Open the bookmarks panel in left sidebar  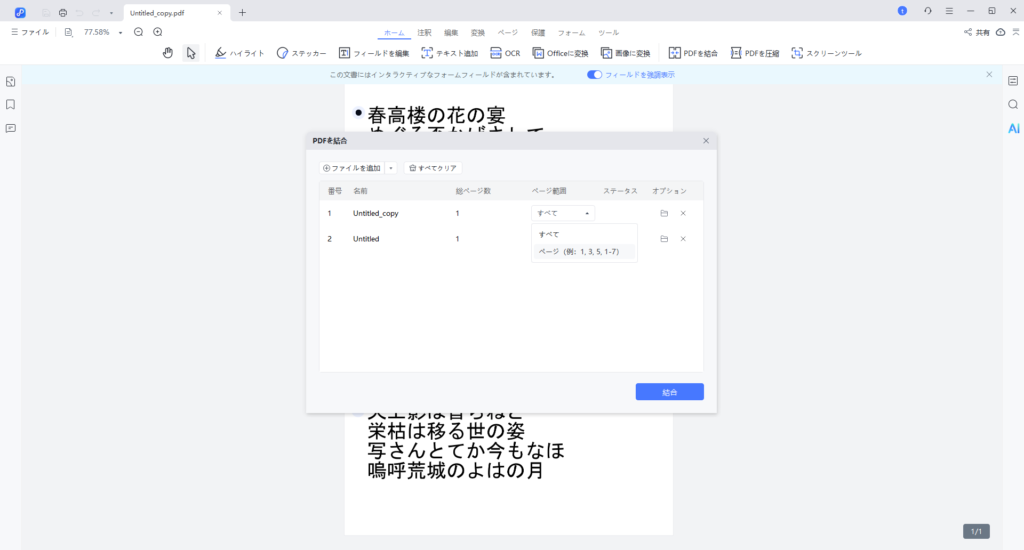click(10, 105)
